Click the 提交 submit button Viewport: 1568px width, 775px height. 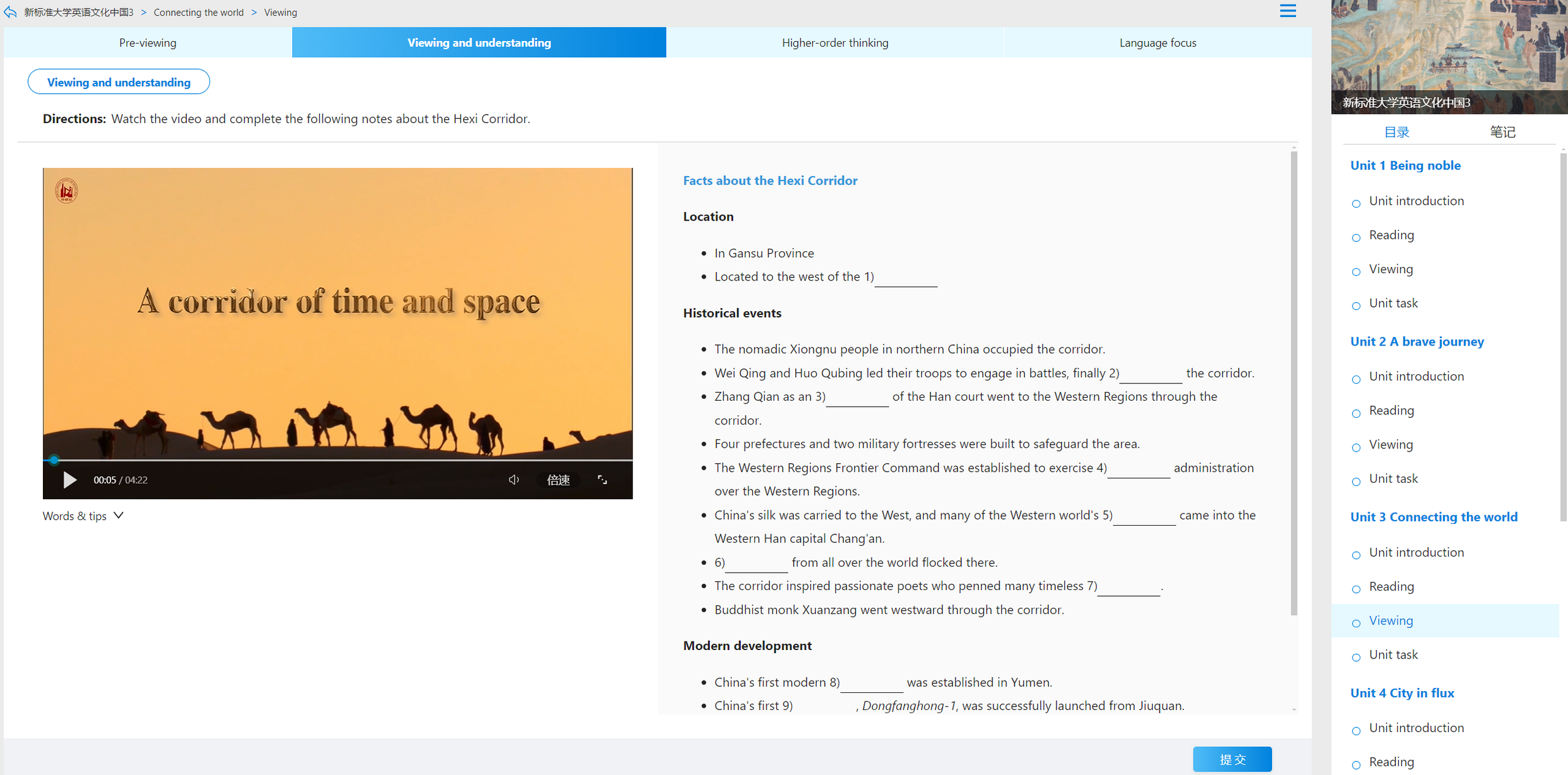tap(1232, 759)
